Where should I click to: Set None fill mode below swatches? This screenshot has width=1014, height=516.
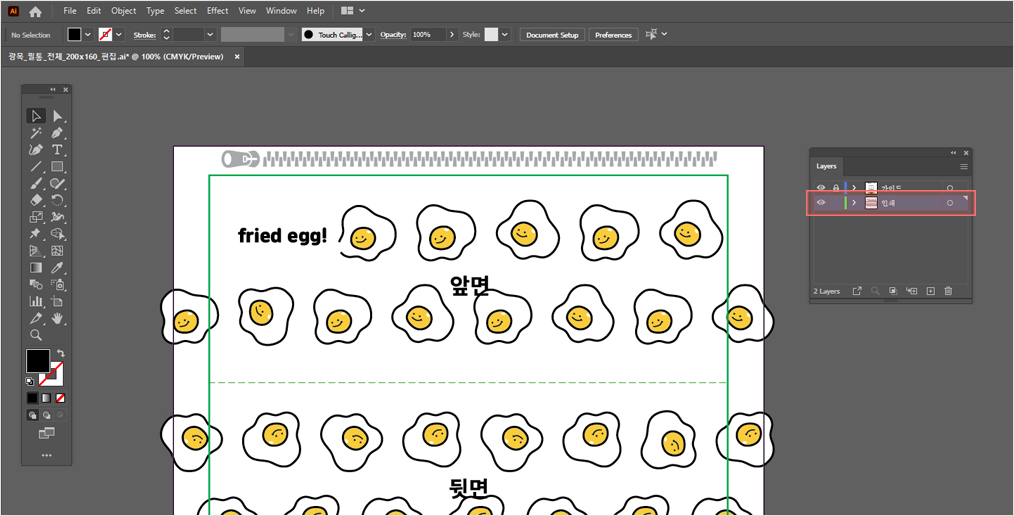[x=60, y=398]
